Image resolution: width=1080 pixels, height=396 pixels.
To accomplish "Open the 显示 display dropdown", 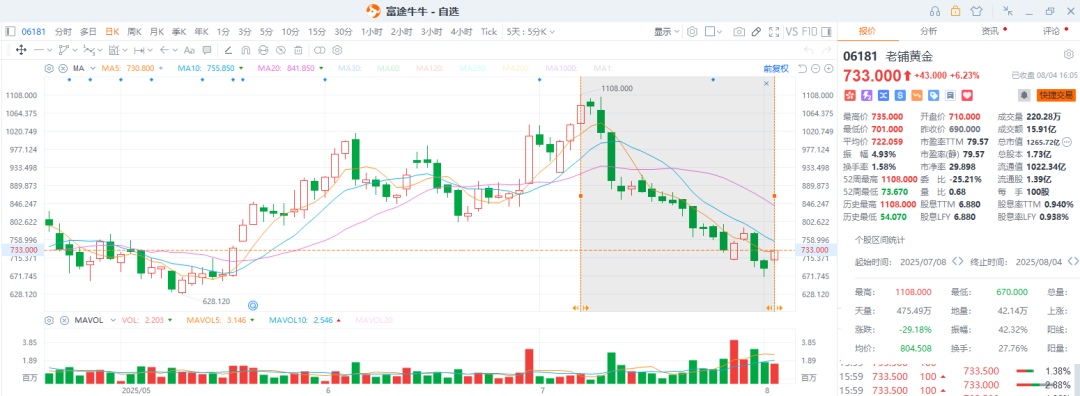I will pyautogui.click(x=667, y=32).
